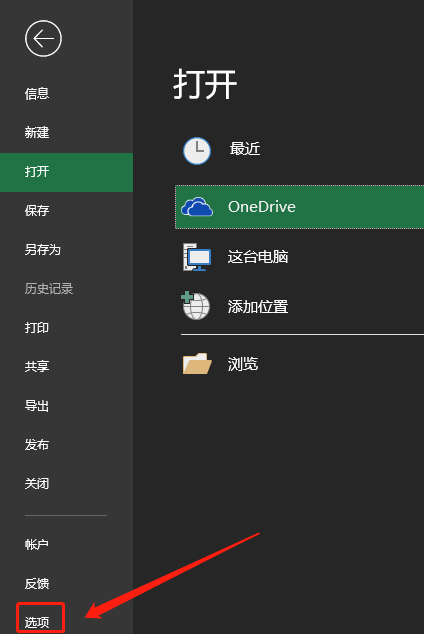Click 反馈 in the sidebar

pos(37,583)
